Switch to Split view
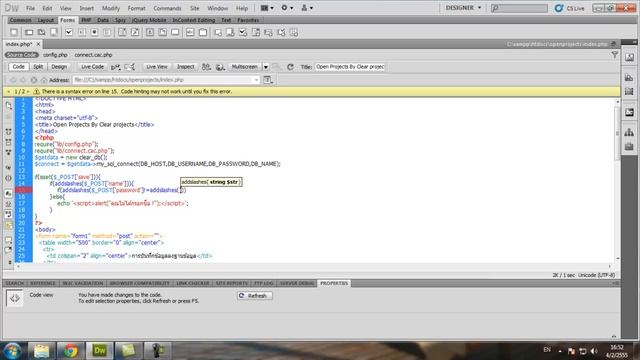The width and height of the screenshot is (640, 360). (38, 67)
